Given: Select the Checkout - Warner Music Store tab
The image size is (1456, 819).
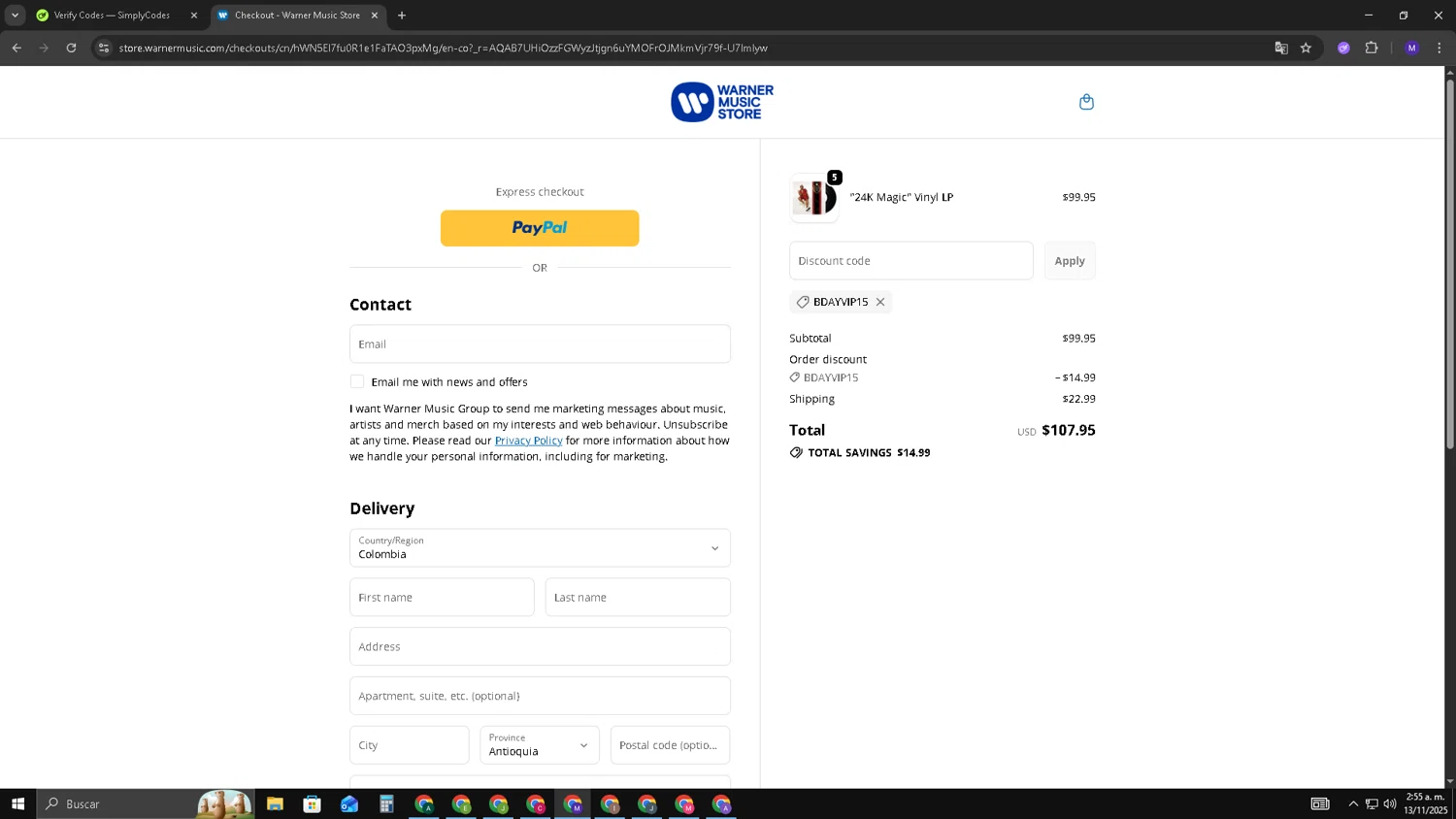Looking at the screenshot, I should tap(297, 16).
